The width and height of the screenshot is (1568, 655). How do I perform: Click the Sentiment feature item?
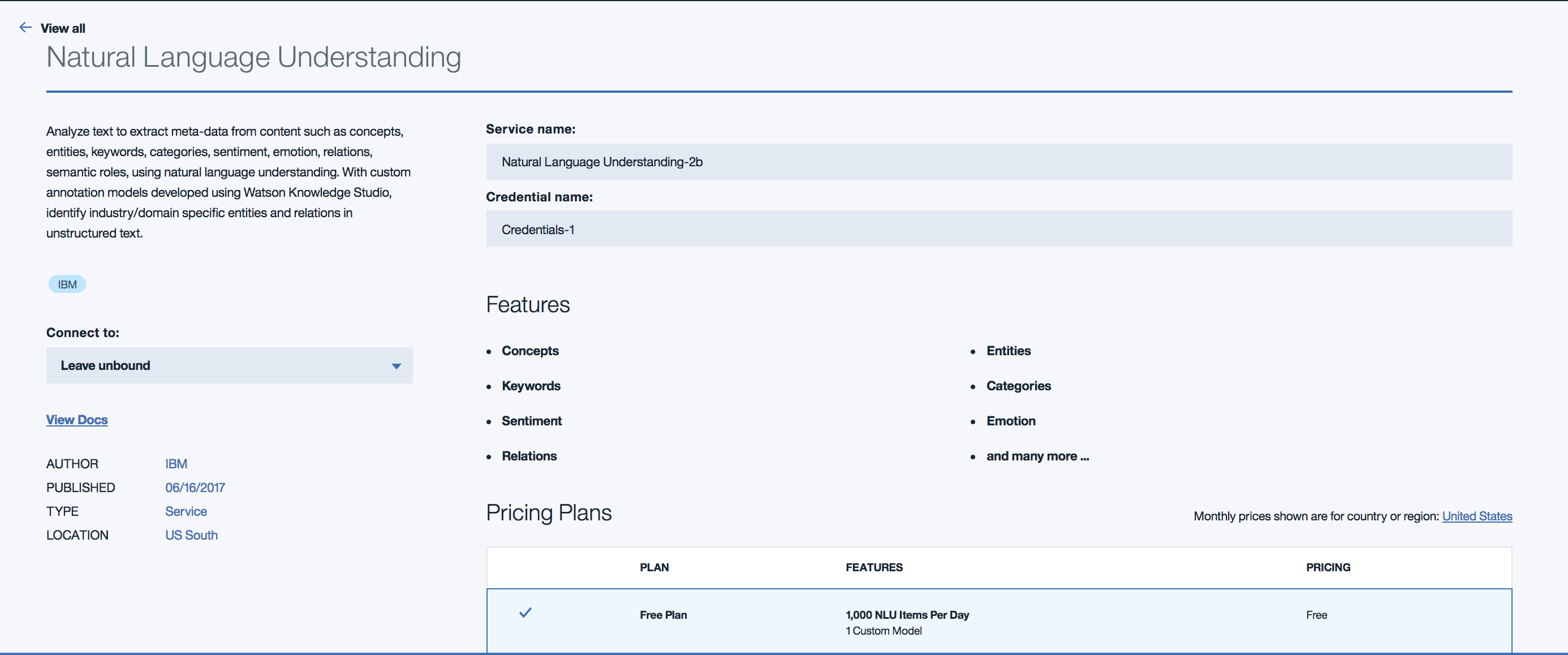[x=531, y=421]
